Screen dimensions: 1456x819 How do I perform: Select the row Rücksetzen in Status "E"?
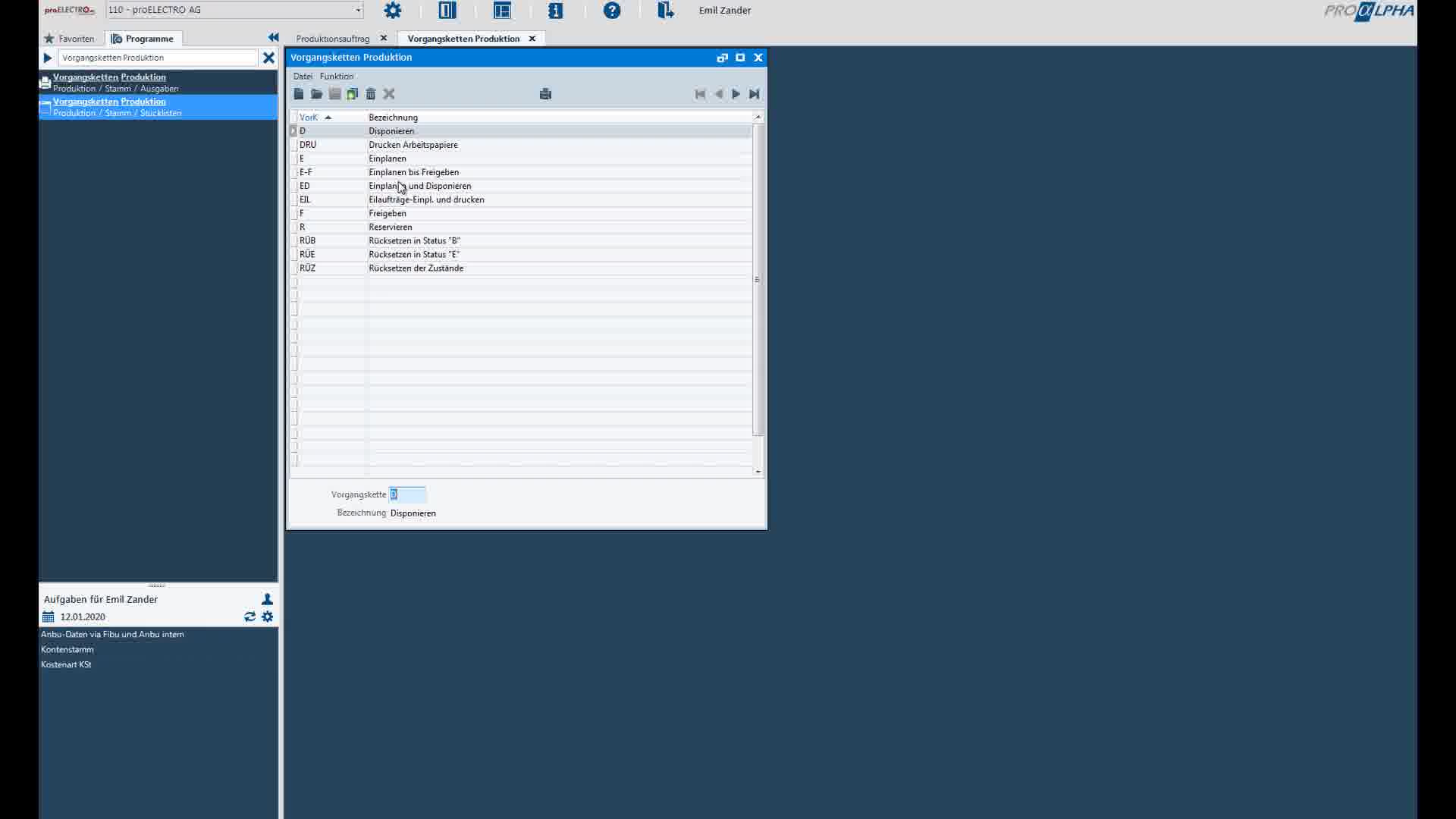click(521, 254)
